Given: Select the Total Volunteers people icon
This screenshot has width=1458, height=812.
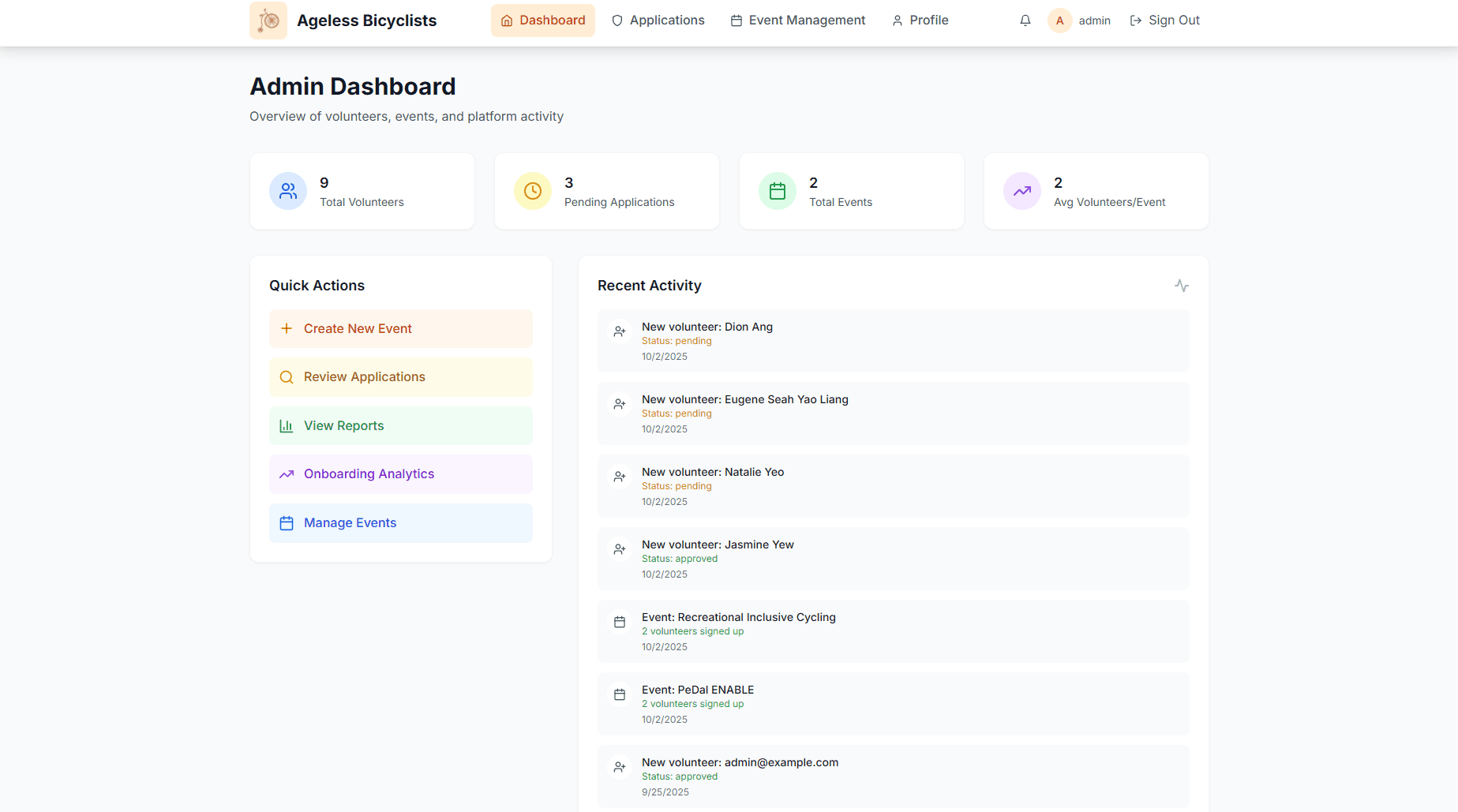Looking at the screenshot, I should pyautogui.click(x=287, y=191).
